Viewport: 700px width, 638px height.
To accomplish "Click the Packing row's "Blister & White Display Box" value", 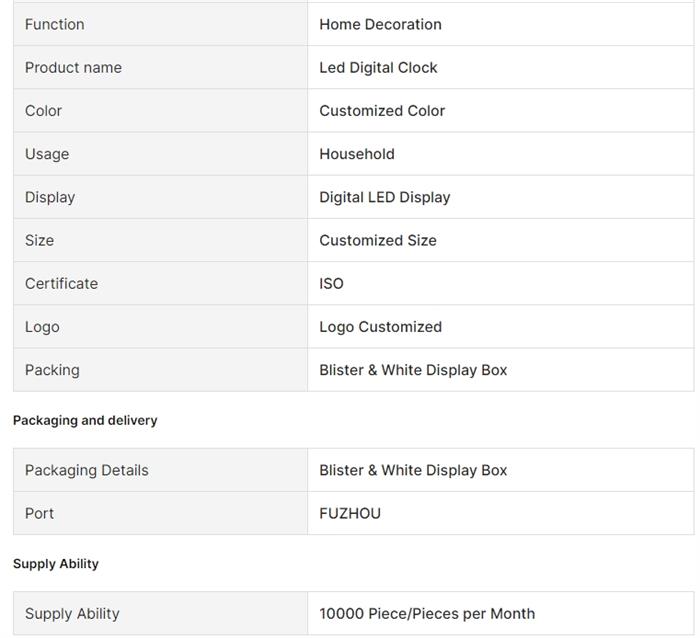I will pos(413,370).
